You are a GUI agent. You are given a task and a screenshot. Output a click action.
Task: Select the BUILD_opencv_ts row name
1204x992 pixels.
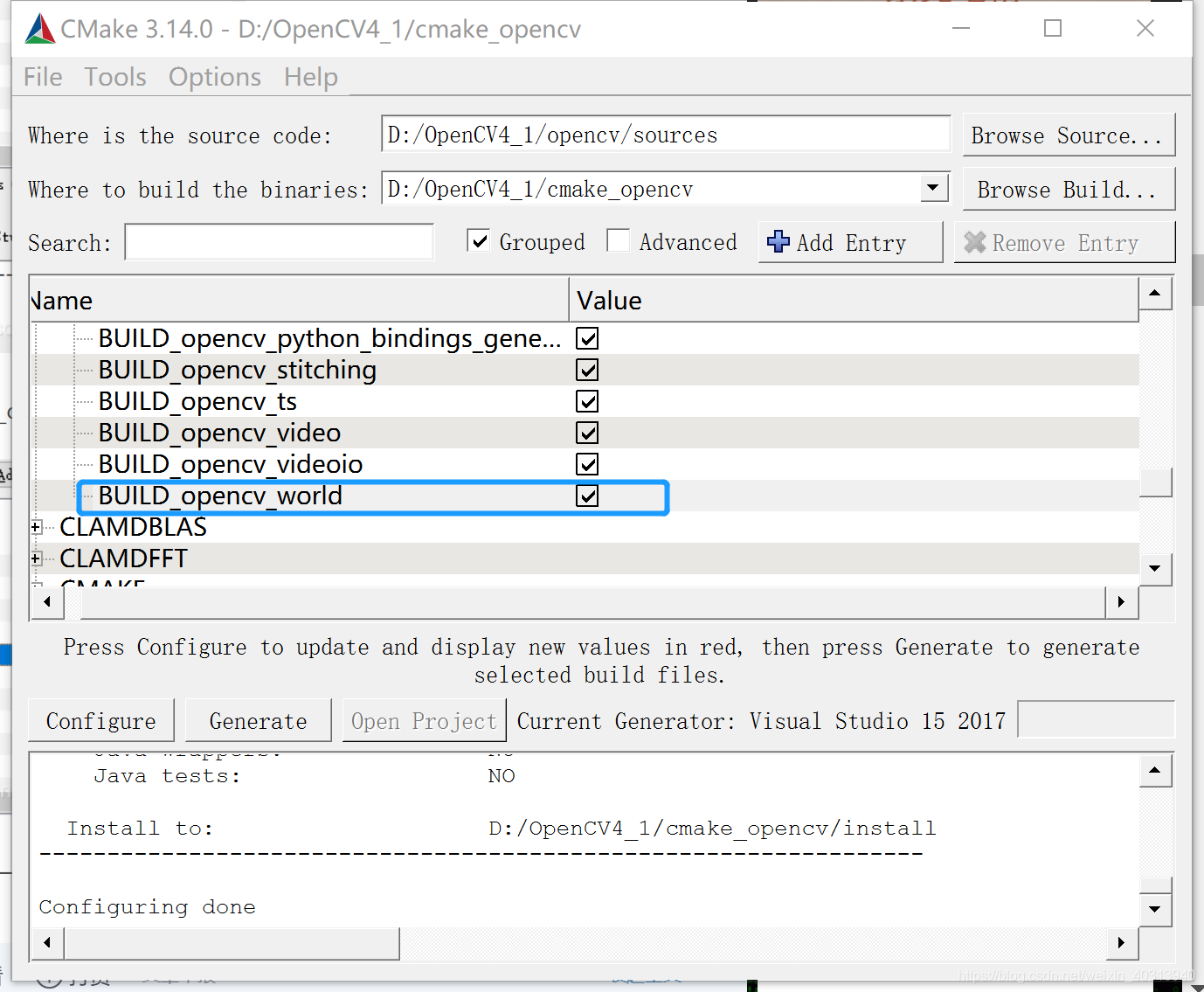pos(197,401)
